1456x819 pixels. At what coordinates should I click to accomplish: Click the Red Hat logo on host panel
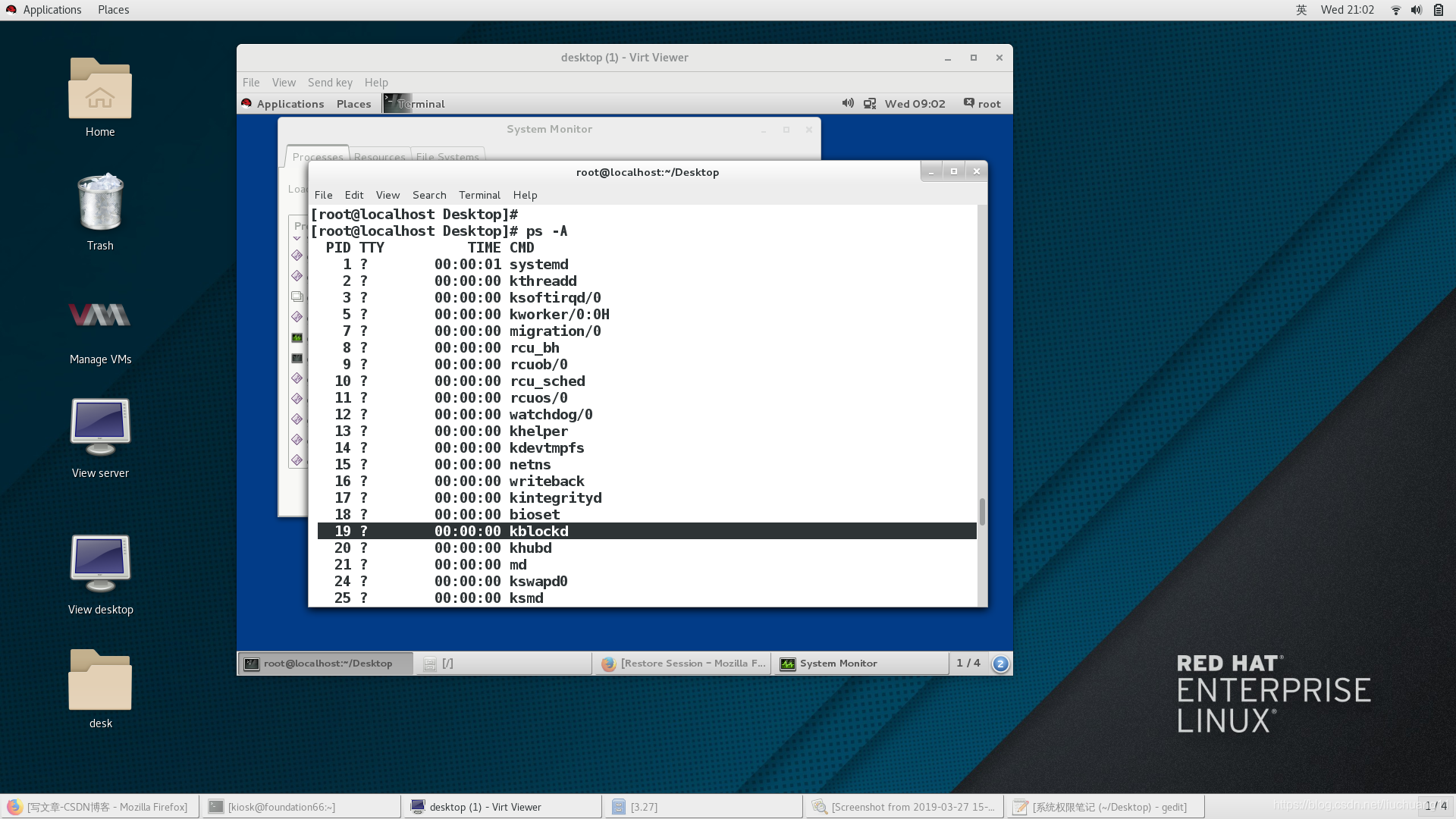(x=11, y=10)
